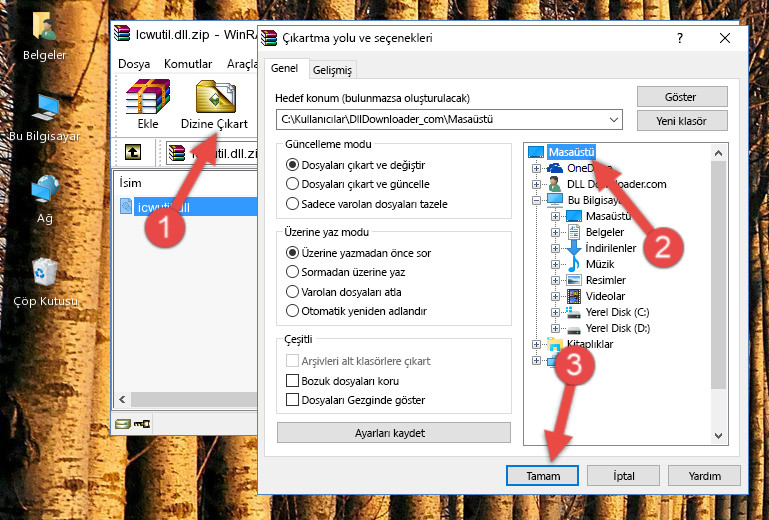Image resolution: width=769 pixels, height=520 pixels.
Task: Go up one folder level in WinRAR
Action: pos(133,152)
